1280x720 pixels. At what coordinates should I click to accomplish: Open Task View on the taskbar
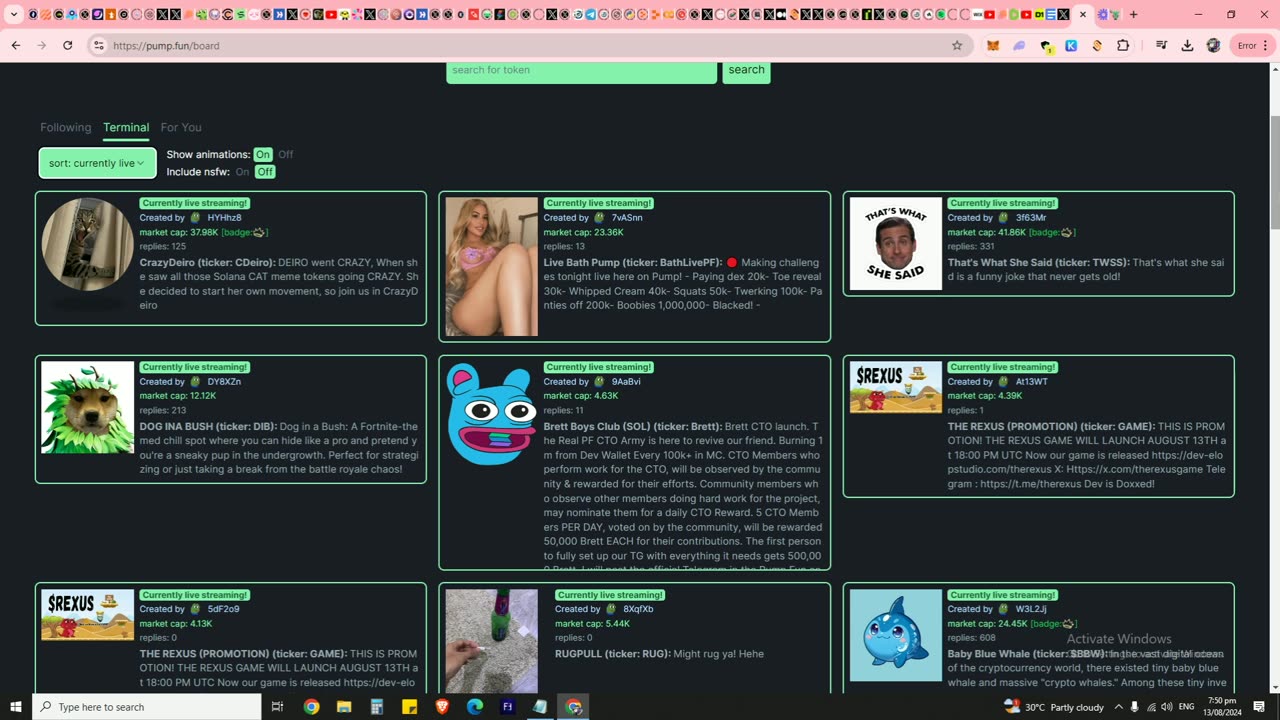click(277, 707)
